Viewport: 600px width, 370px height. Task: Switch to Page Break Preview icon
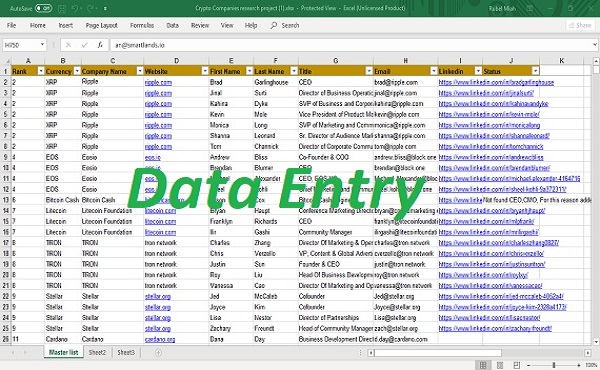(x=517, y=365)
